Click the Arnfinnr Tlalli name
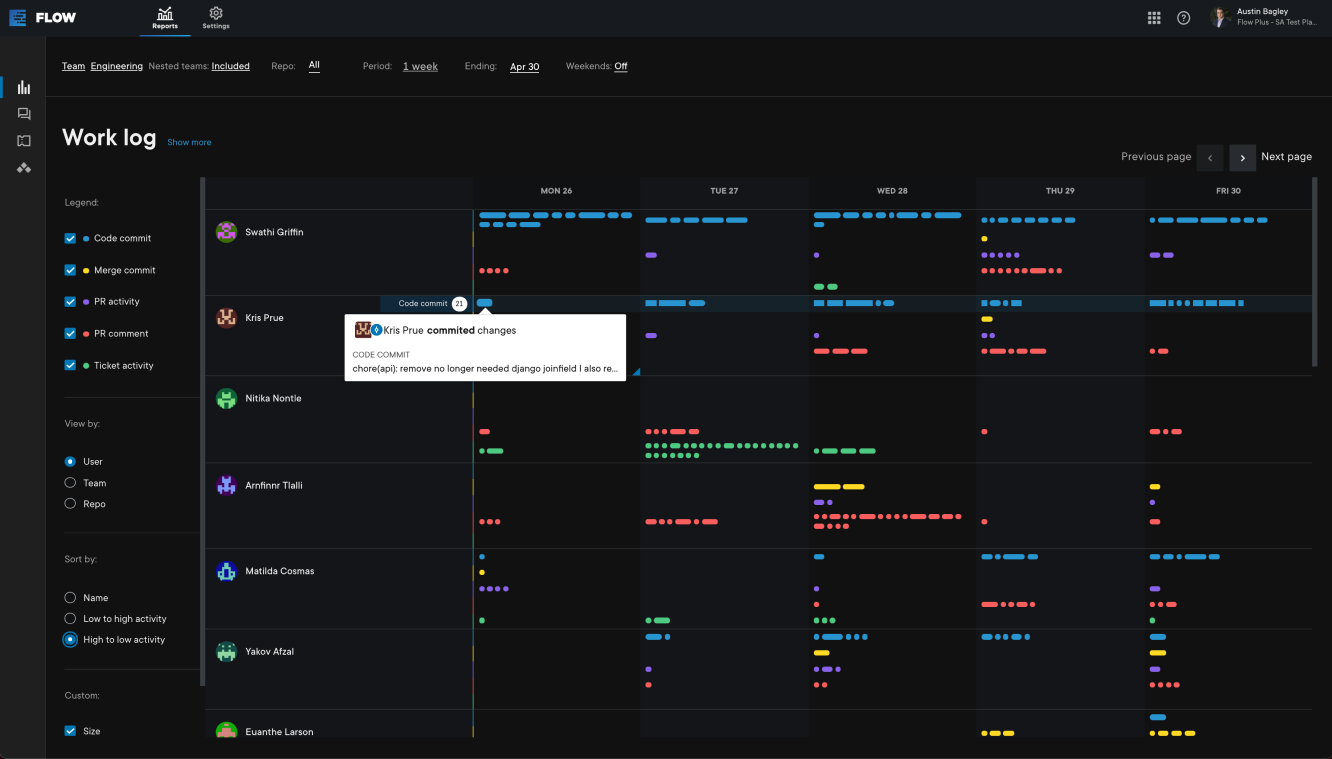 (x=274, y=485)
